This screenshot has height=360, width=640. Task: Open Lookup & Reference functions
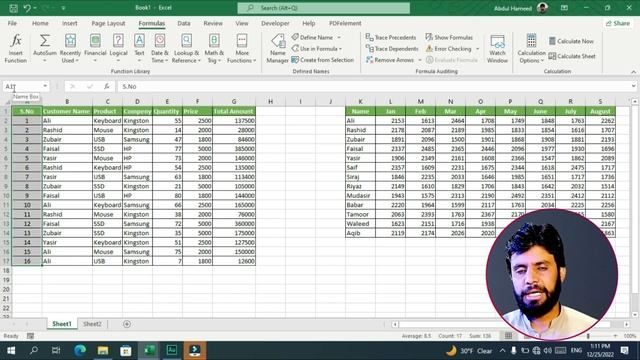(x=186, y=48)
